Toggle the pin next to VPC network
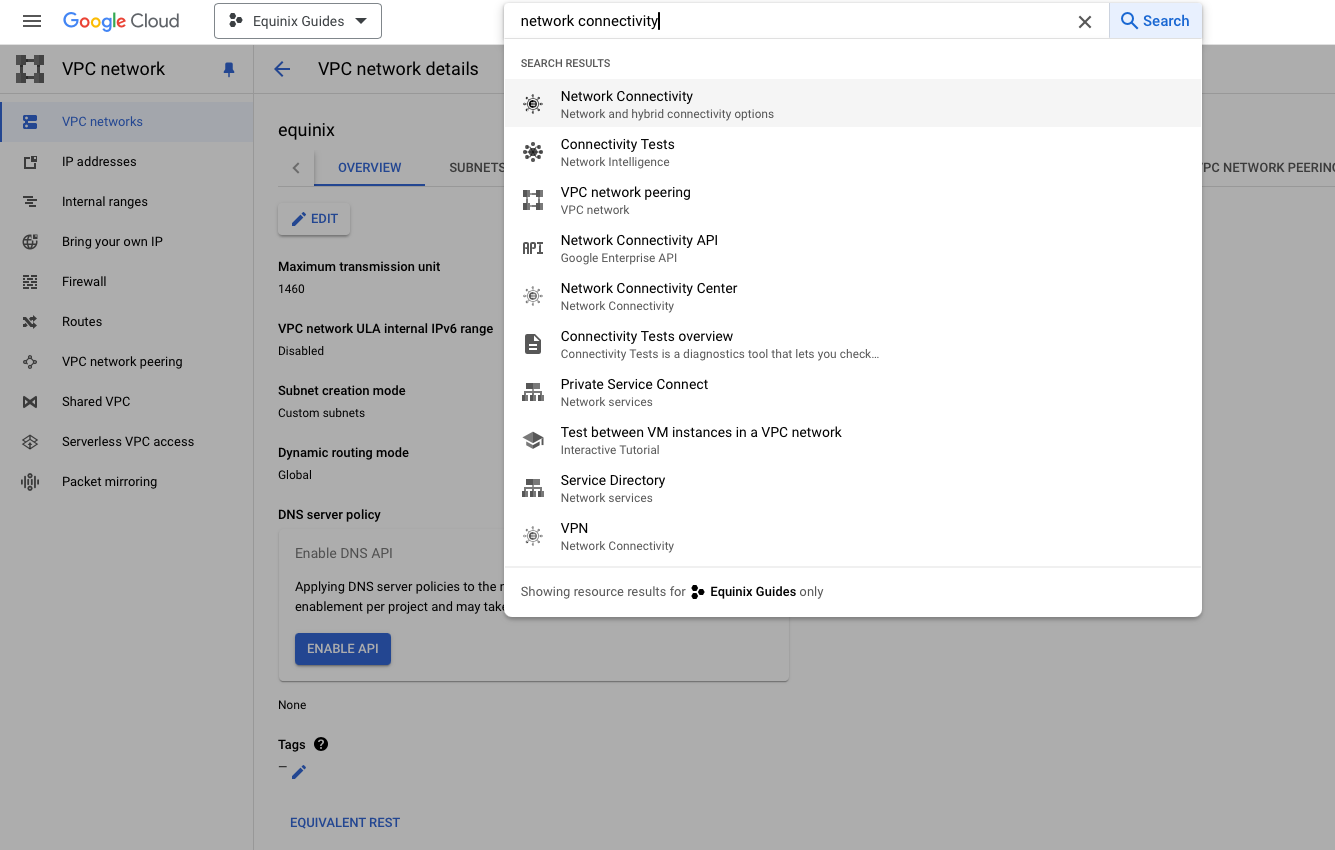Viewport: 1335px width, 850px height. (229, 69)
